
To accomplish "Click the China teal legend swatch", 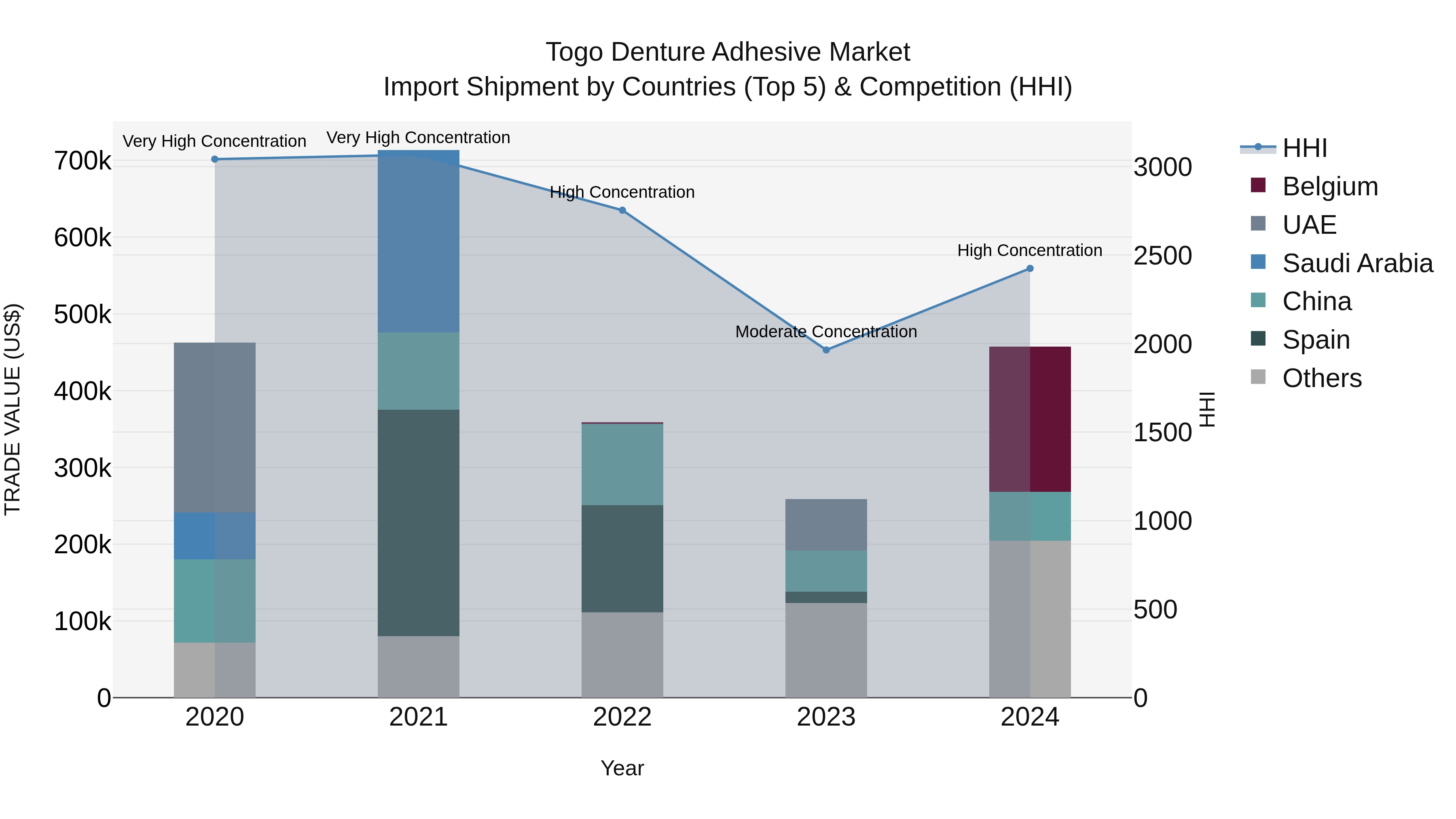I will tap(1258, 300).
